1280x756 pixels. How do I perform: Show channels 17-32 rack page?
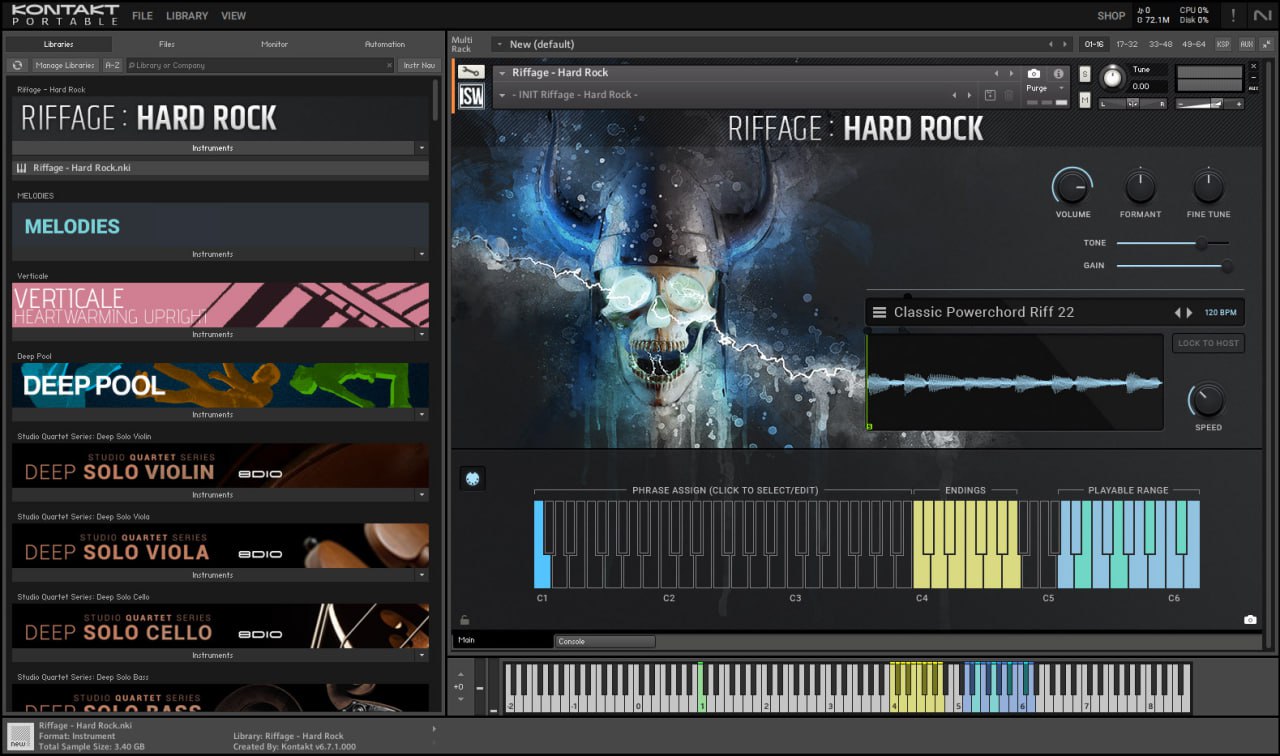(x=1127, y=44)
